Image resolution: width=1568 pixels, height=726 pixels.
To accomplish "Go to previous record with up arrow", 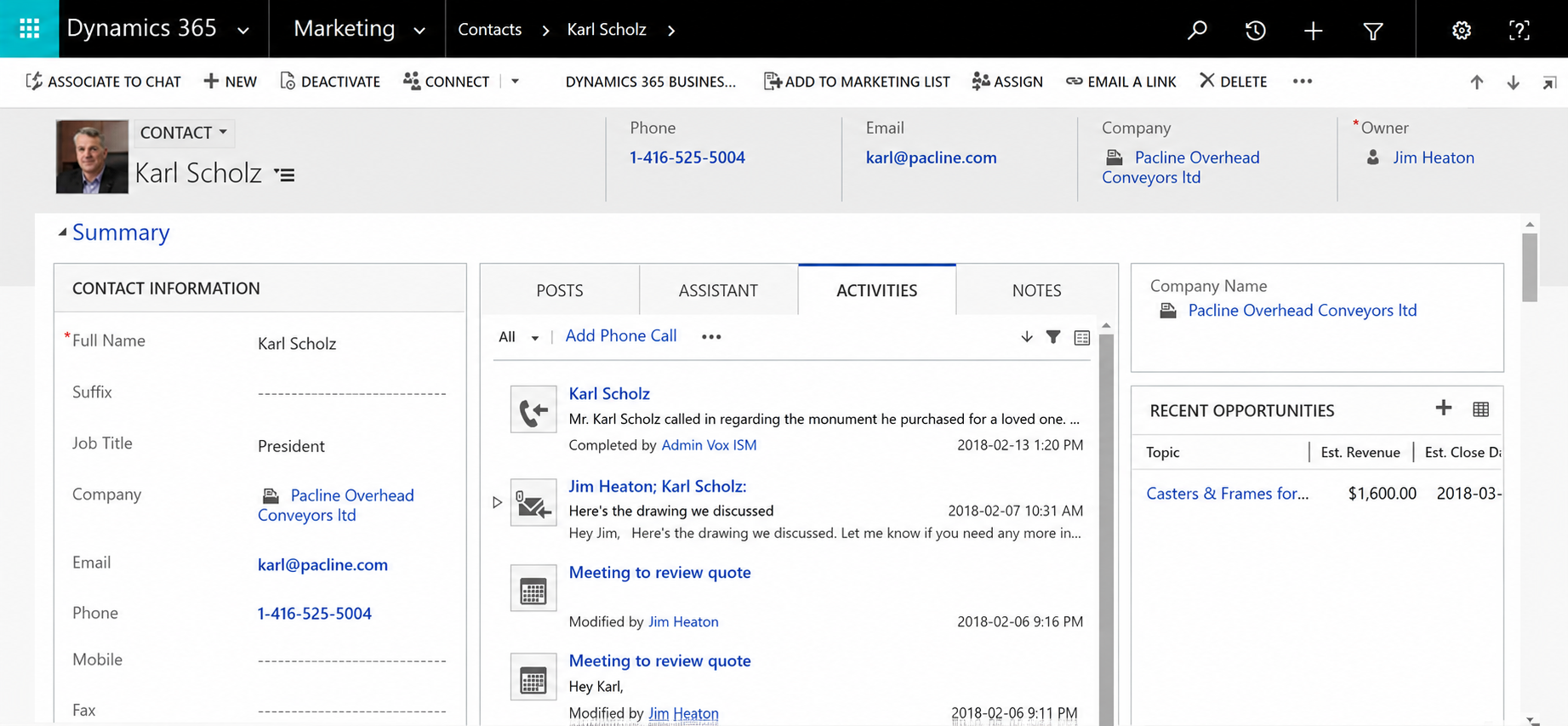I will pos(1476,82).
